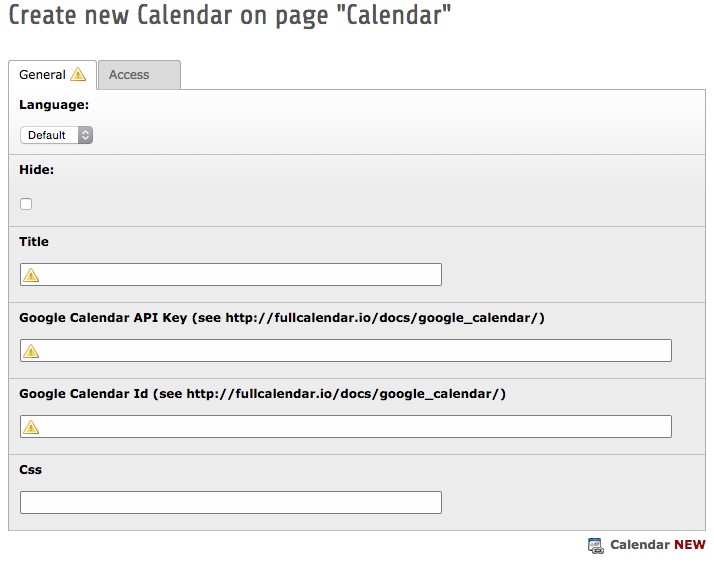The image size is (714, 562).
Task: Switch to the Access tab
Action: tap(139, 75)
